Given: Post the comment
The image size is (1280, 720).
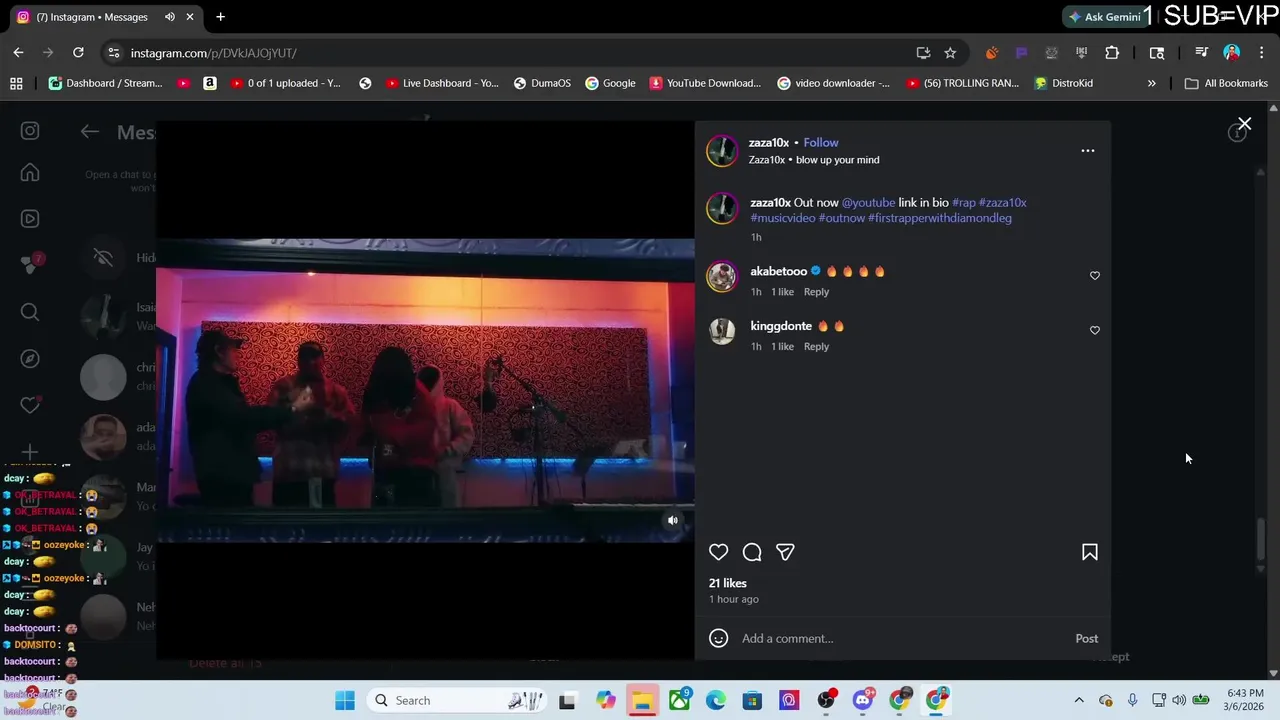Looking at the screenshot, I should (1087, 638).
